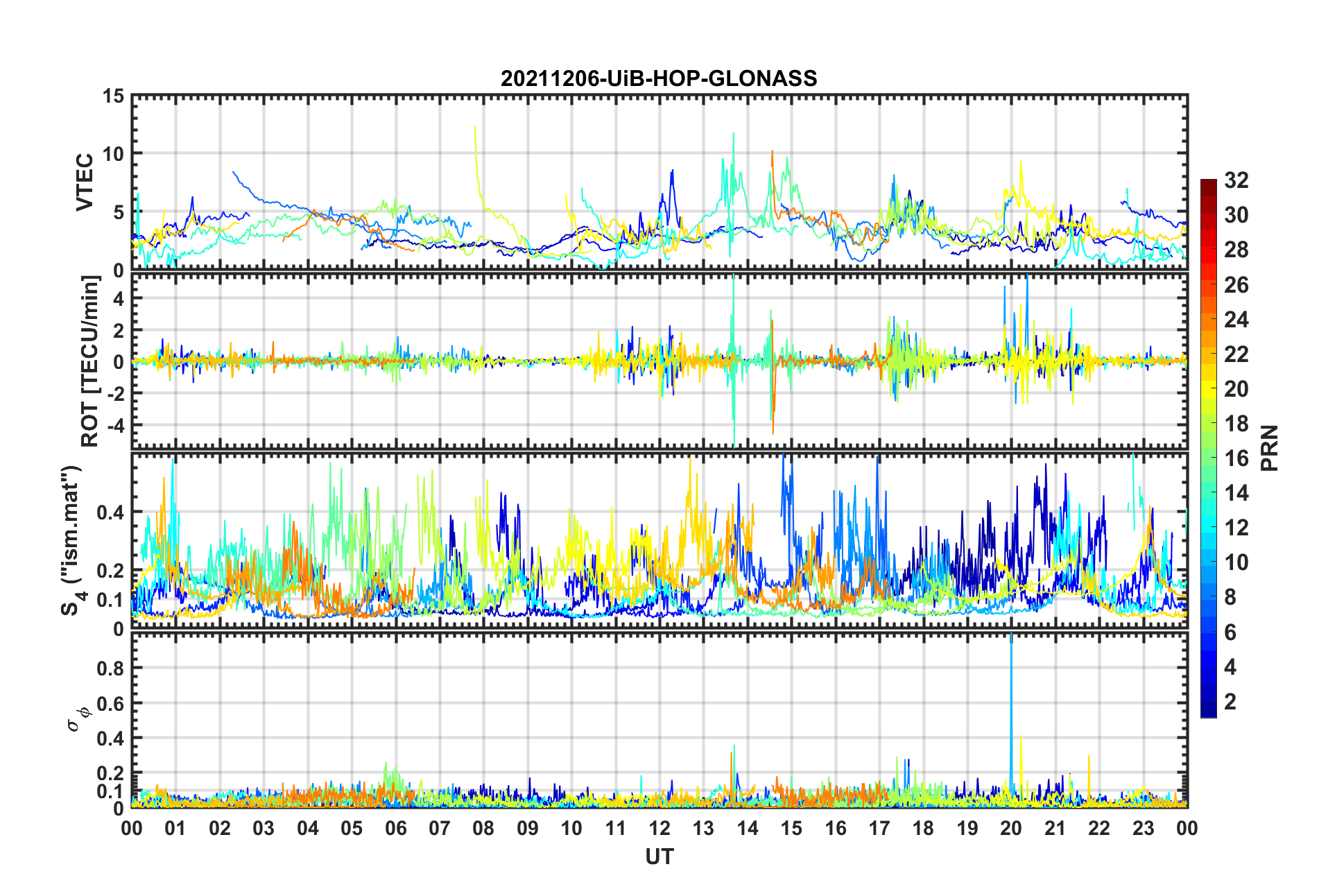Viewport: 1319px width, 896px height.
Task: Click the PRN jet colorbar strip
Action: [1209, 448]
